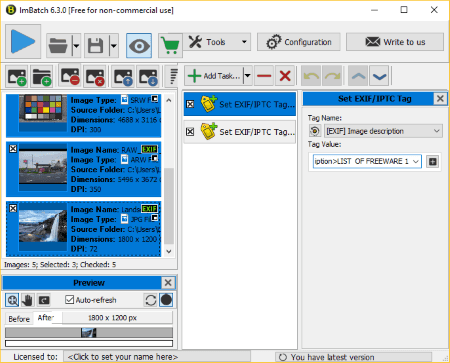The width and height of the screenshot is (450, 363).
Task: Close the Preview panel
Action: click(x=168, y=283)
